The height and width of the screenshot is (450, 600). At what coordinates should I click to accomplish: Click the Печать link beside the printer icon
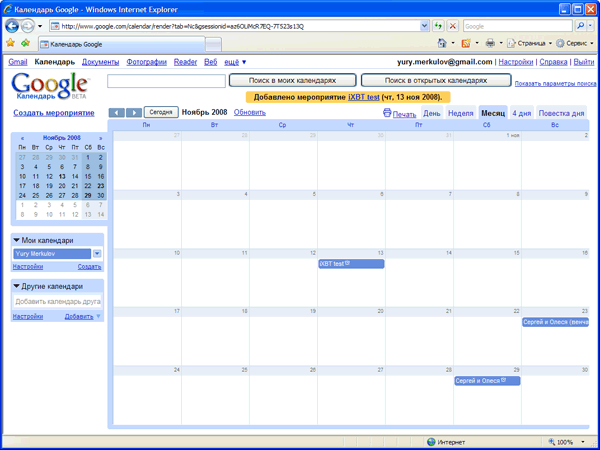[404, 114]
